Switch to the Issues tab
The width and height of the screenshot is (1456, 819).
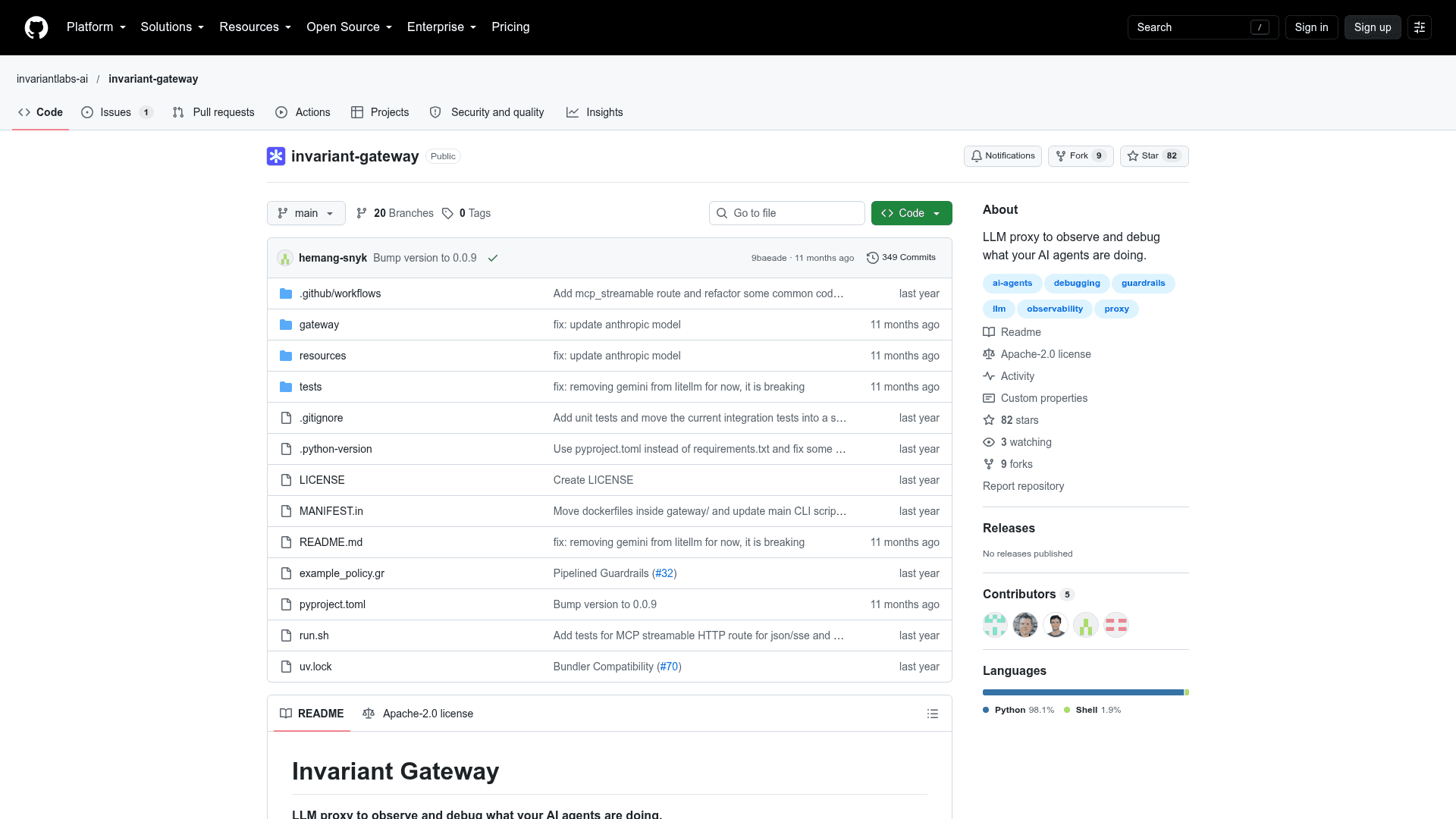pos(118,112)
